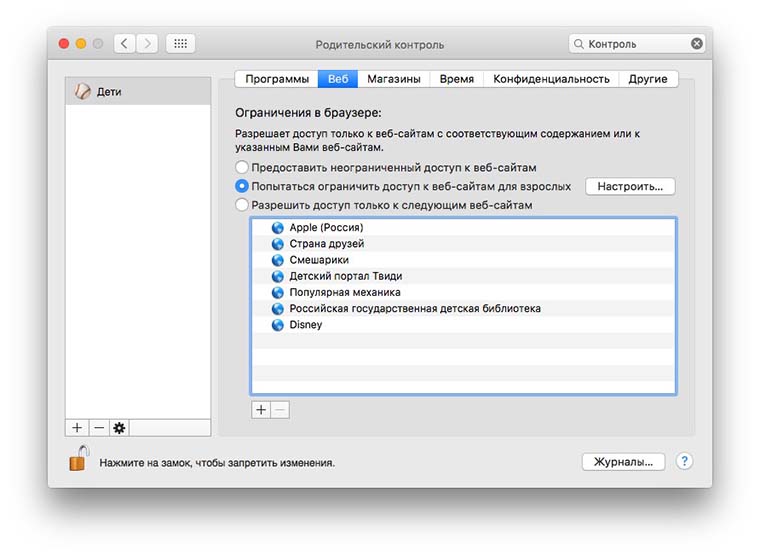Switch to the Магазины tab
Screen dimensions: 760x556
click(394, 79)
